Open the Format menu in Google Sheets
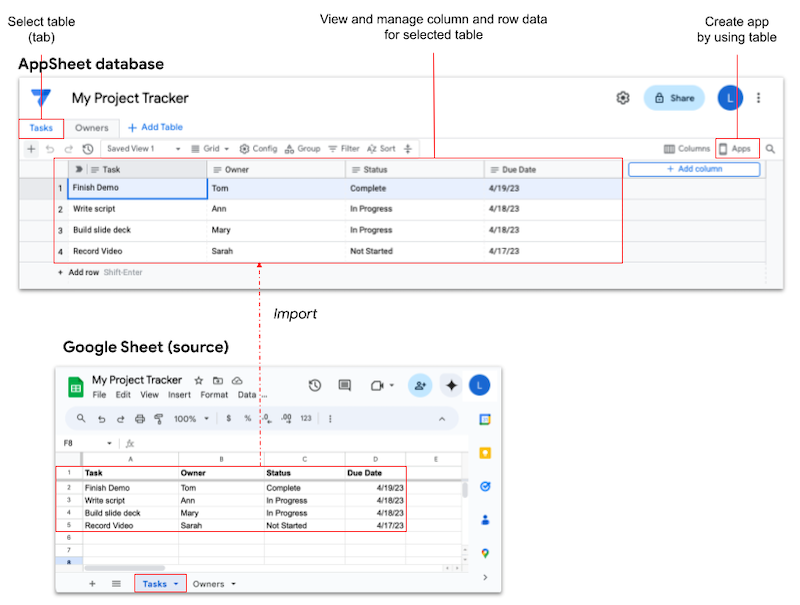Image resolution: width=800 pixels, height=605 pixels. click(214, 395)
